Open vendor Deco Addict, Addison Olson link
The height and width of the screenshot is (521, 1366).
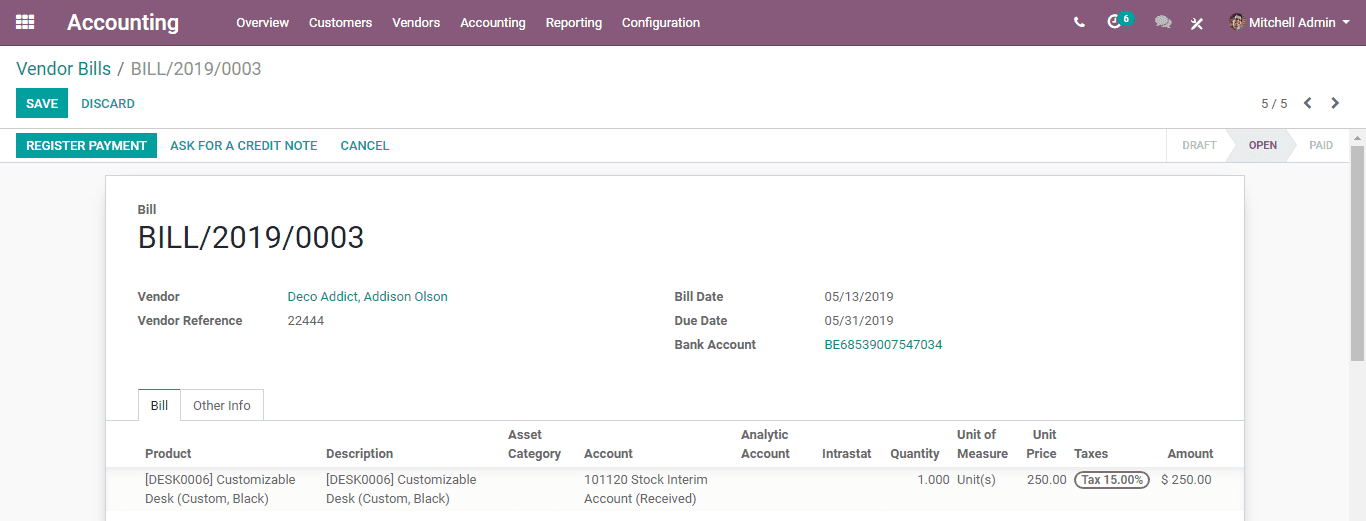(367, 297)
